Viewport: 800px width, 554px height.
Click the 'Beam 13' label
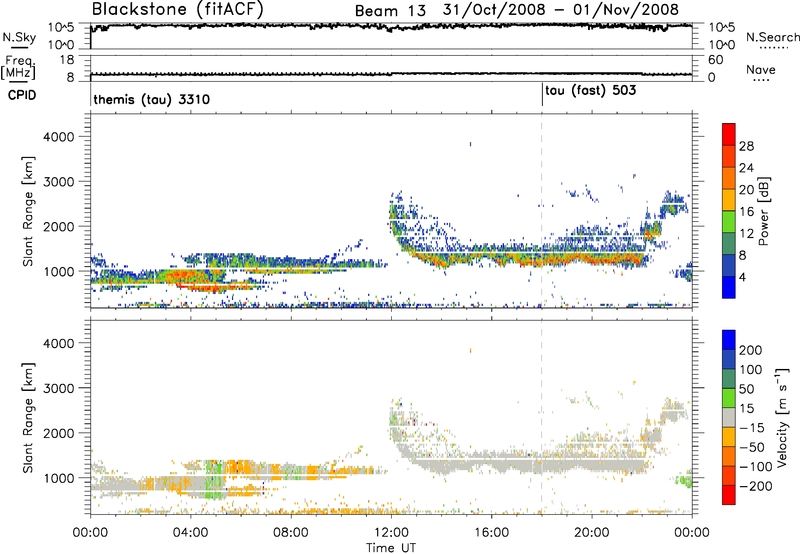pyautogui.click(x=390, y=11)
